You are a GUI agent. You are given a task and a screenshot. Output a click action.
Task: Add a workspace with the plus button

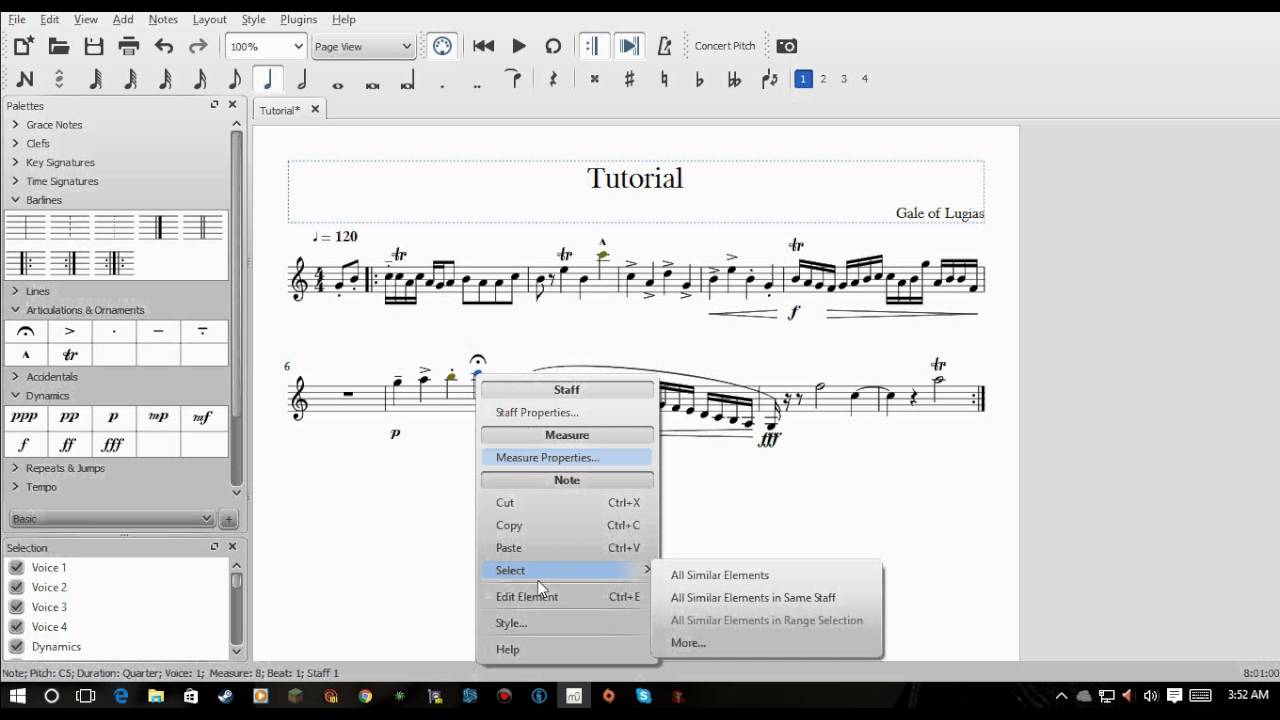coord(228,519)
